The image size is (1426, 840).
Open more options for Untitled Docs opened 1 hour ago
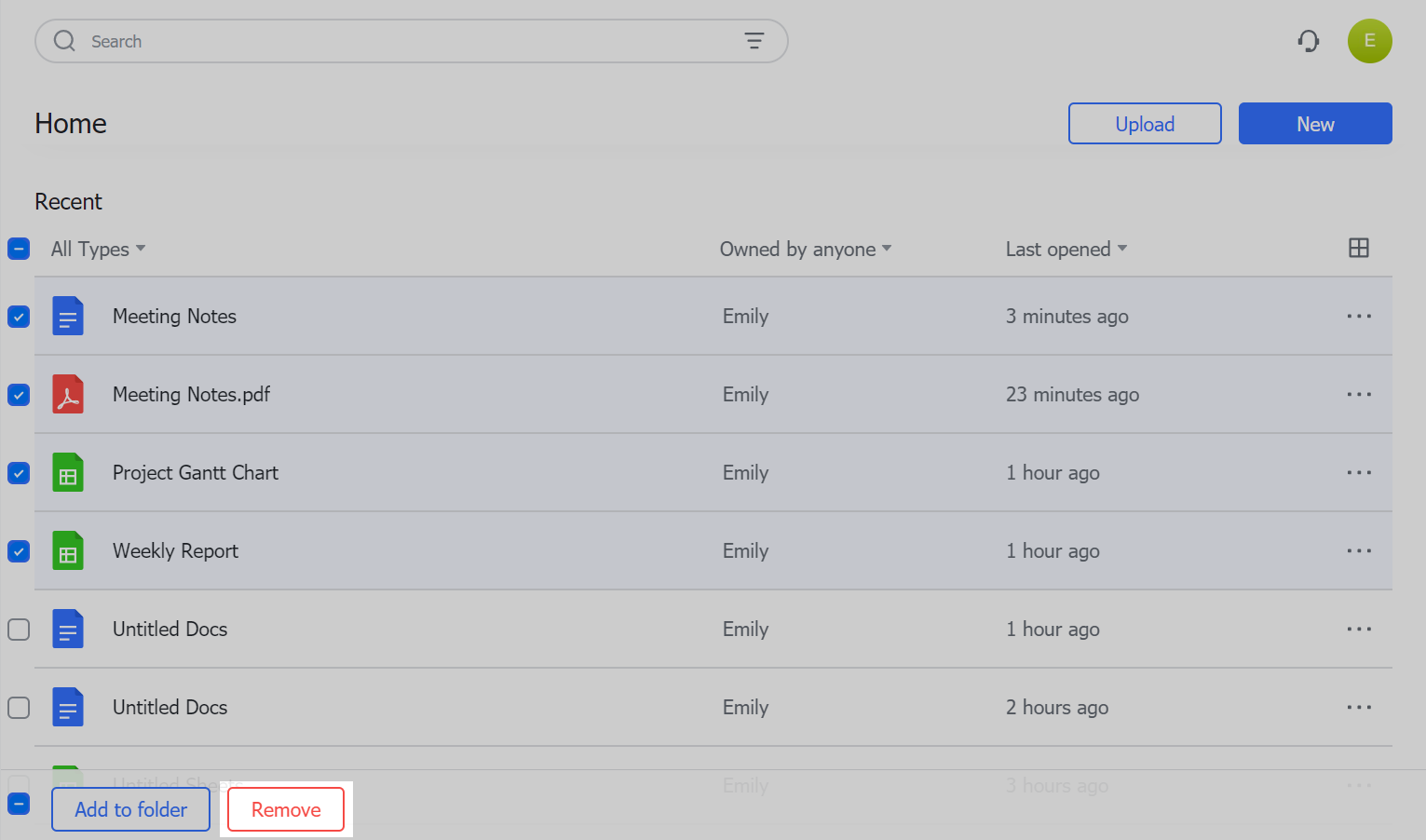[1359, 629]
